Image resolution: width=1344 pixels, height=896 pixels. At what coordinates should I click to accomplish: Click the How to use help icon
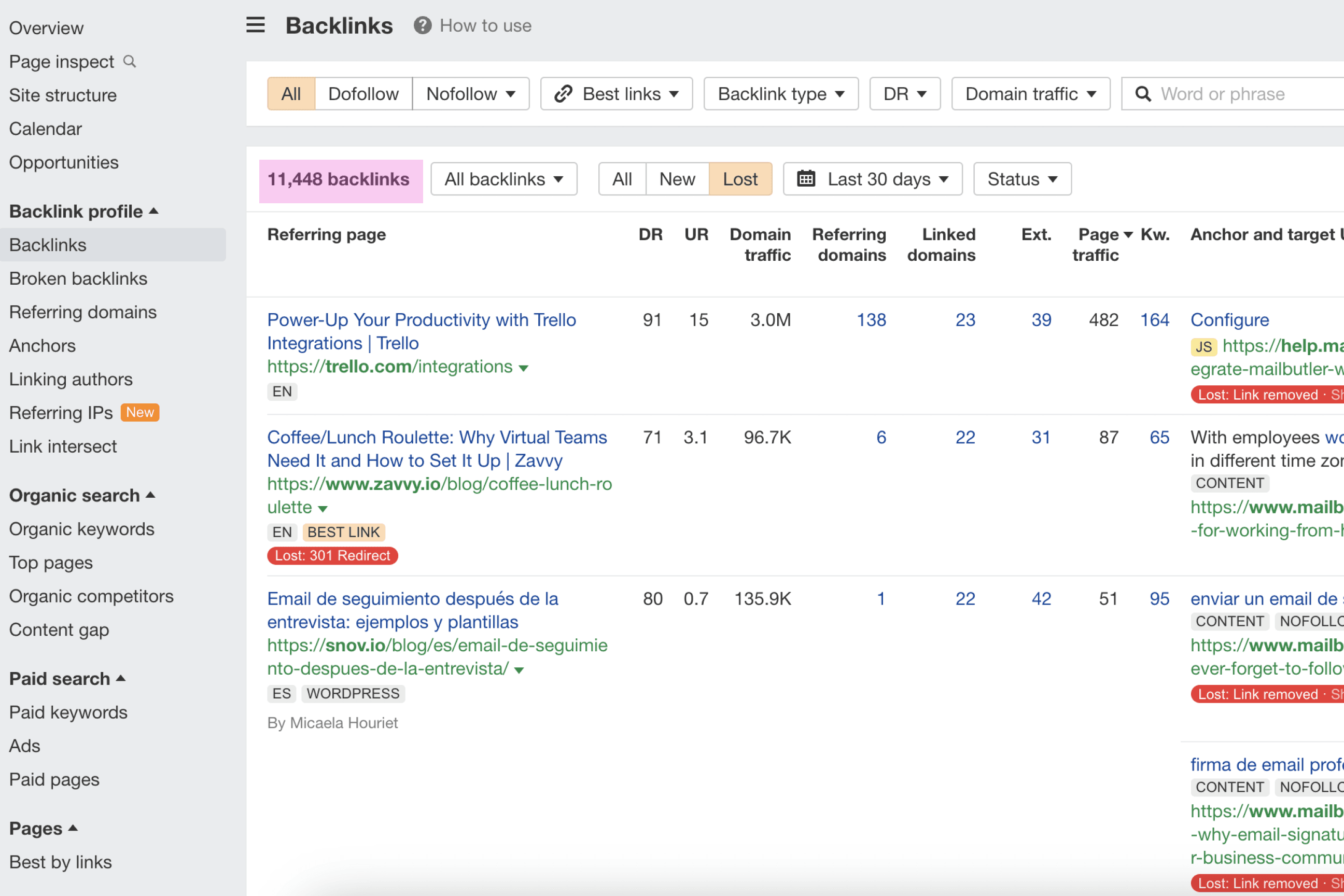(x=422, y=25)
